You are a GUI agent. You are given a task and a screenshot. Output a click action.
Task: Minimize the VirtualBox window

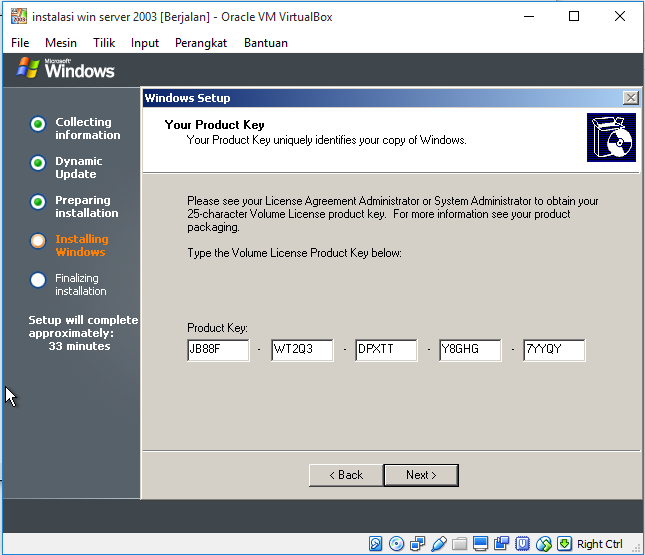coord(529,16)
